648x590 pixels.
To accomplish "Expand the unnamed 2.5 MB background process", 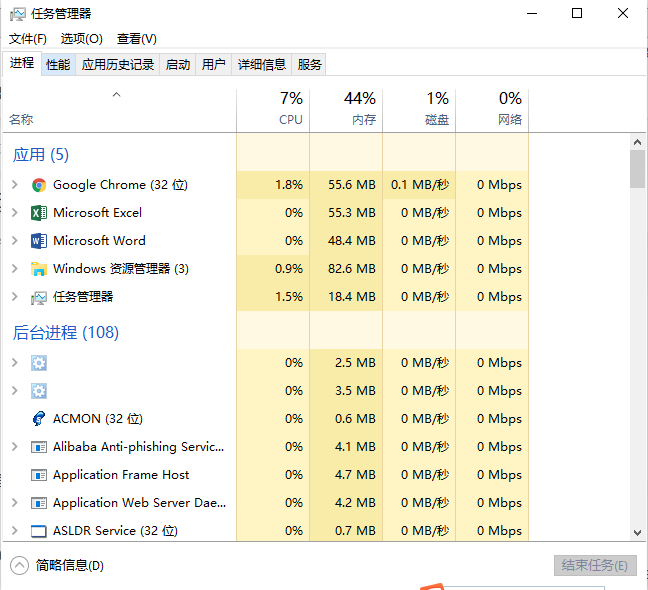I will tap(15, 363).
